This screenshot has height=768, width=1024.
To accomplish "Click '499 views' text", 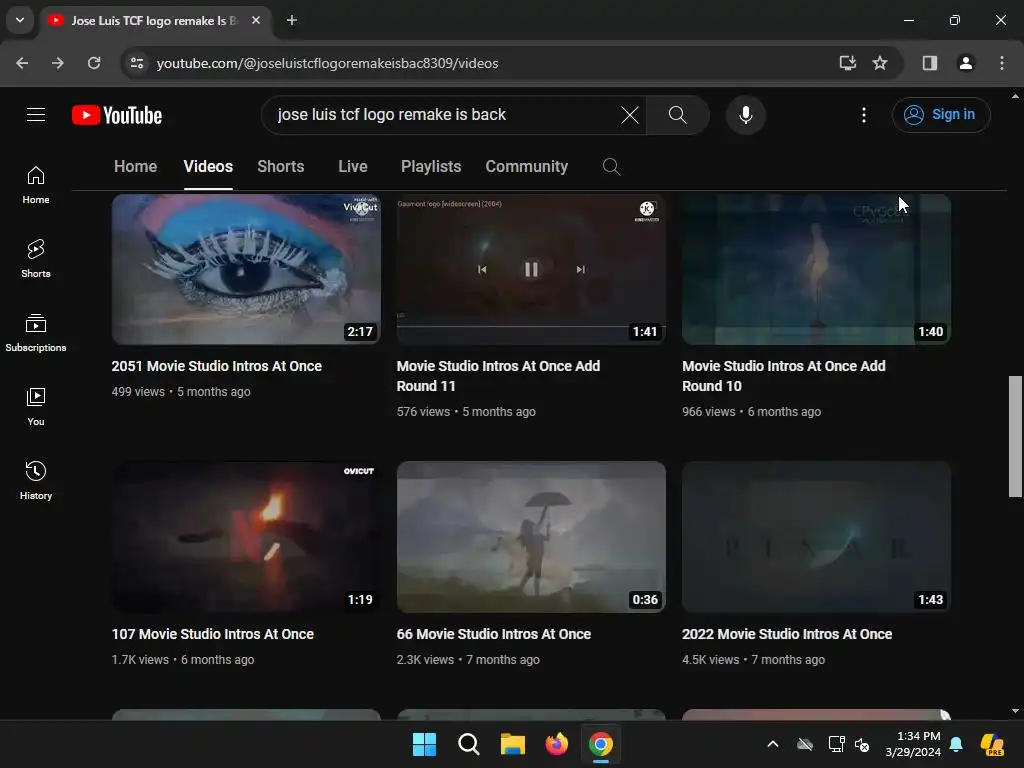I will 138,392.
